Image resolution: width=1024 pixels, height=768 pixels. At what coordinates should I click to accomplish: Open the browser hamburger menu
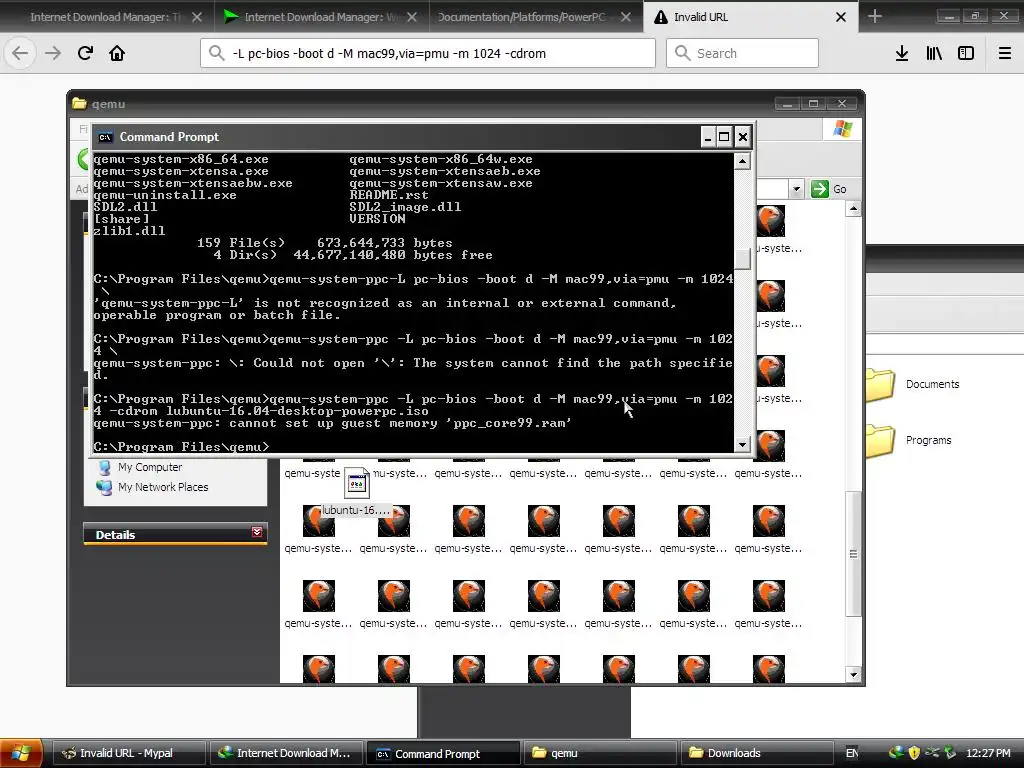(1004, 53)
